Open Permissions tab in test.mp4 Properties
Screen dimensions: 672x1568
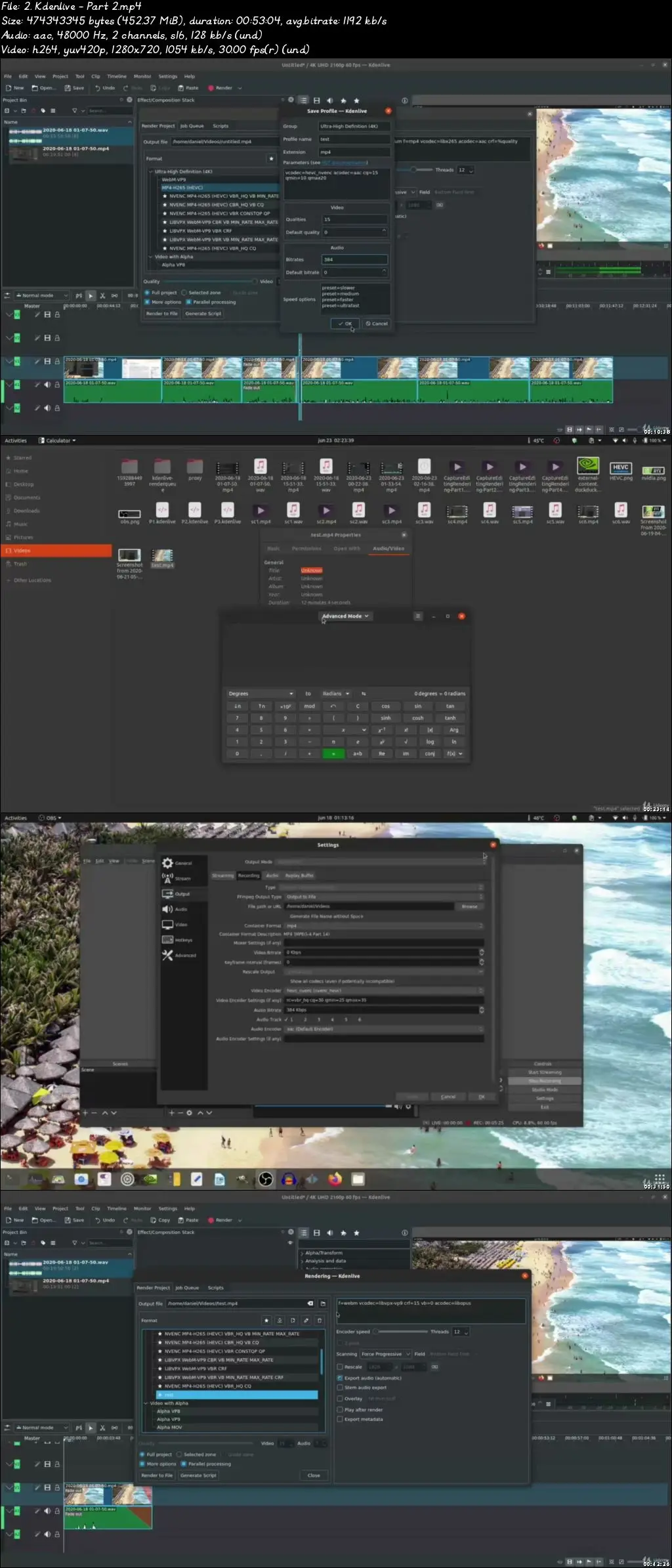(x=306, y=548)
